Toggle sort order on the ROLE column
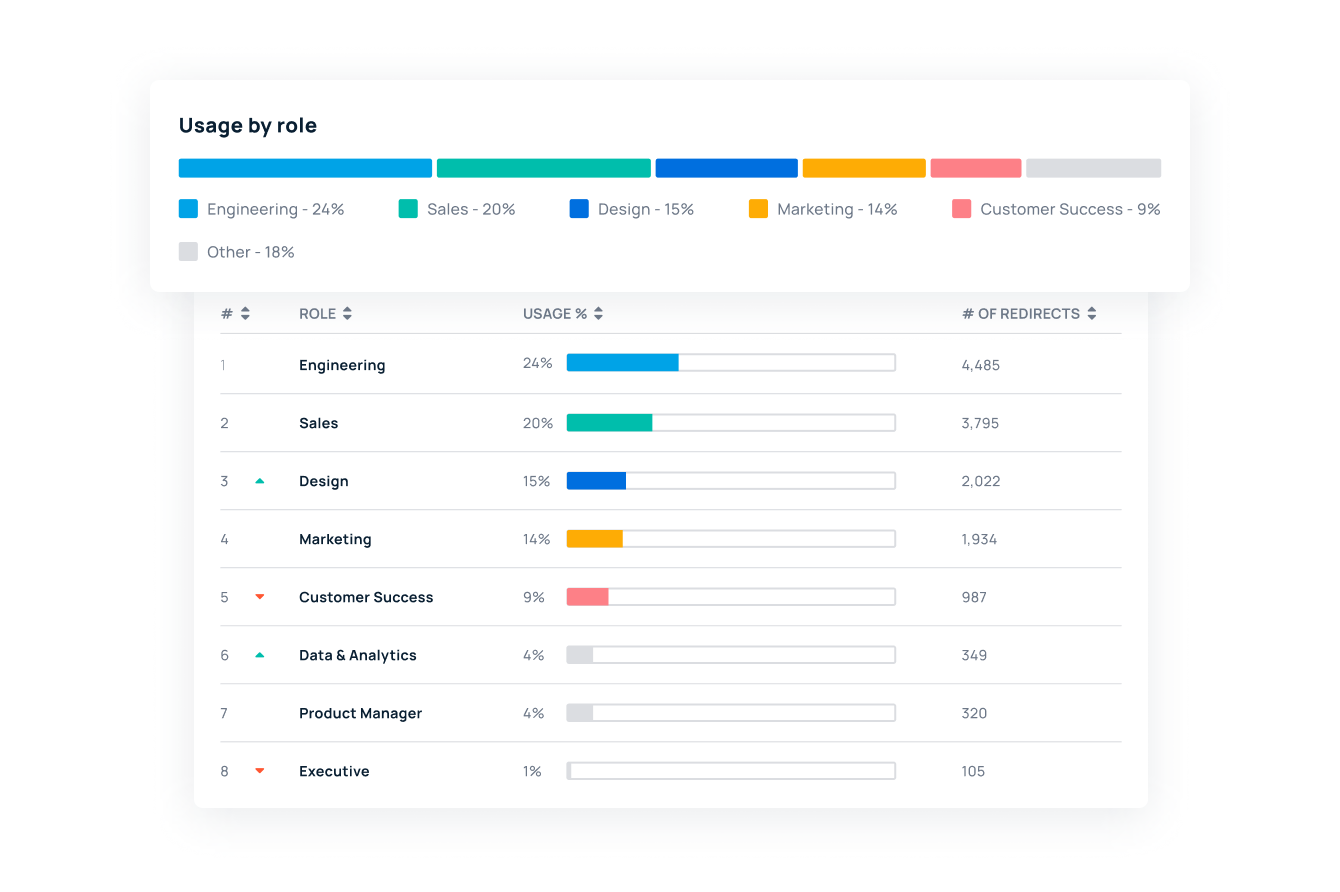This screenshot has width=1340, height=892. (346, 313)
